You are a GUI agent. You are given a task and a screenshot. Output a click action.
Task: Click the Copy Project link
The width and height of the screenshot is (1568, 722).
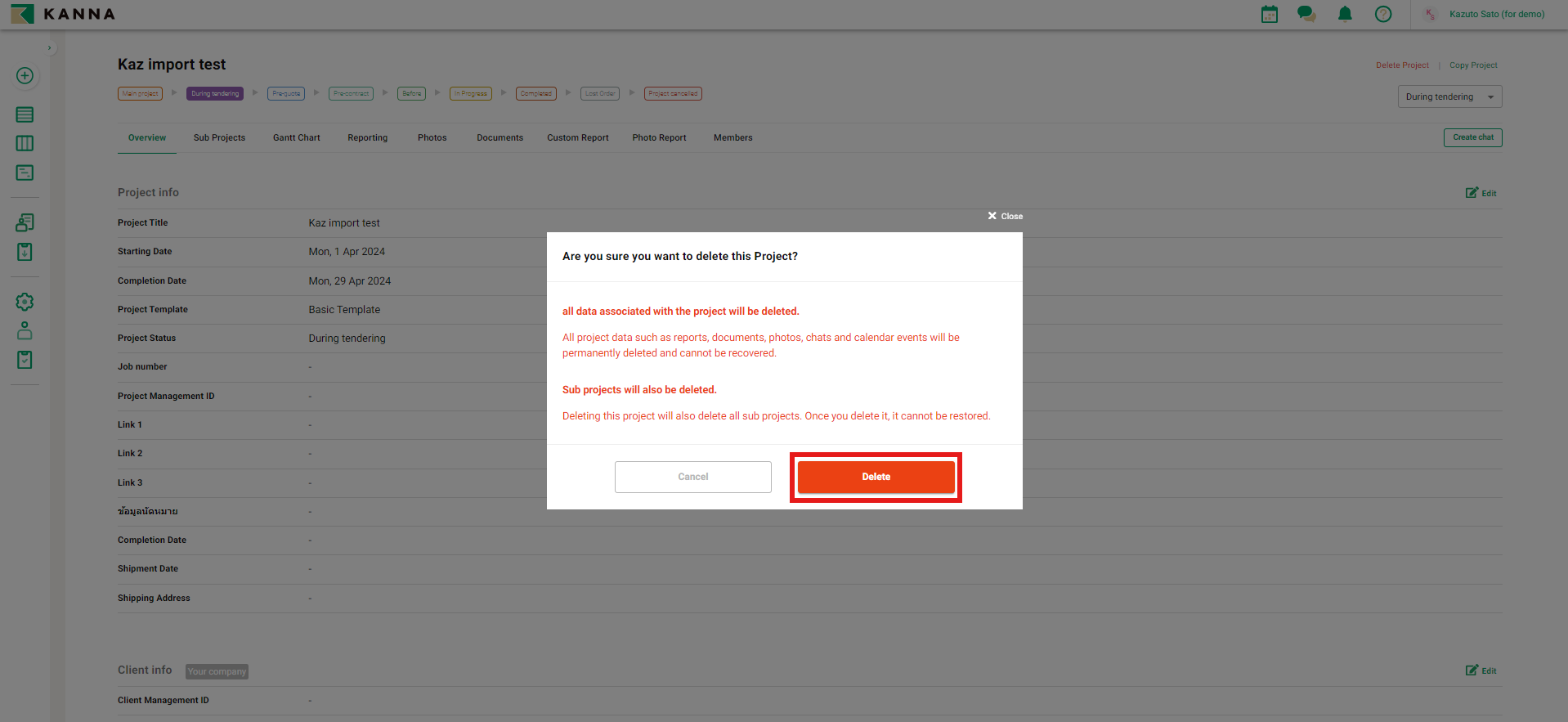coord(1473,65)
